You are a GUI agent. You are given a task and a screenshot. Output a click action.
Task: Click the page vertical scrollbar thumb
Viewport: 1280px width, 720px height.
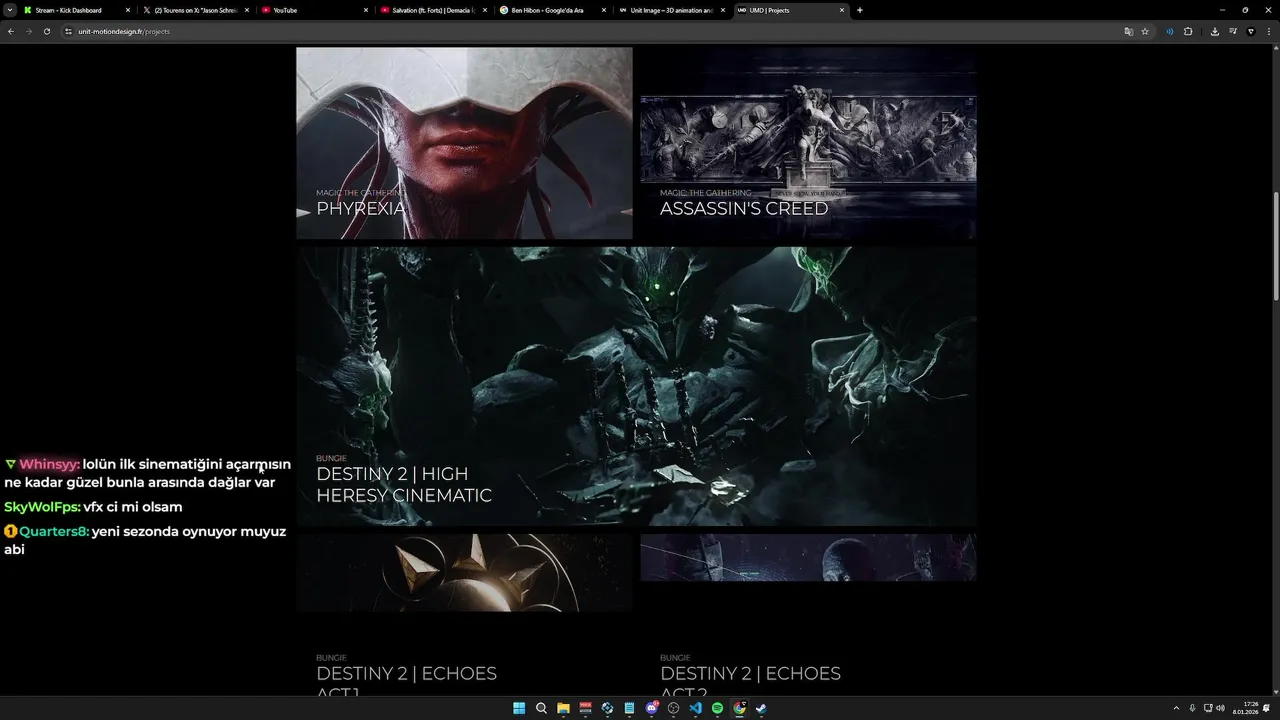pos(1275,245)
